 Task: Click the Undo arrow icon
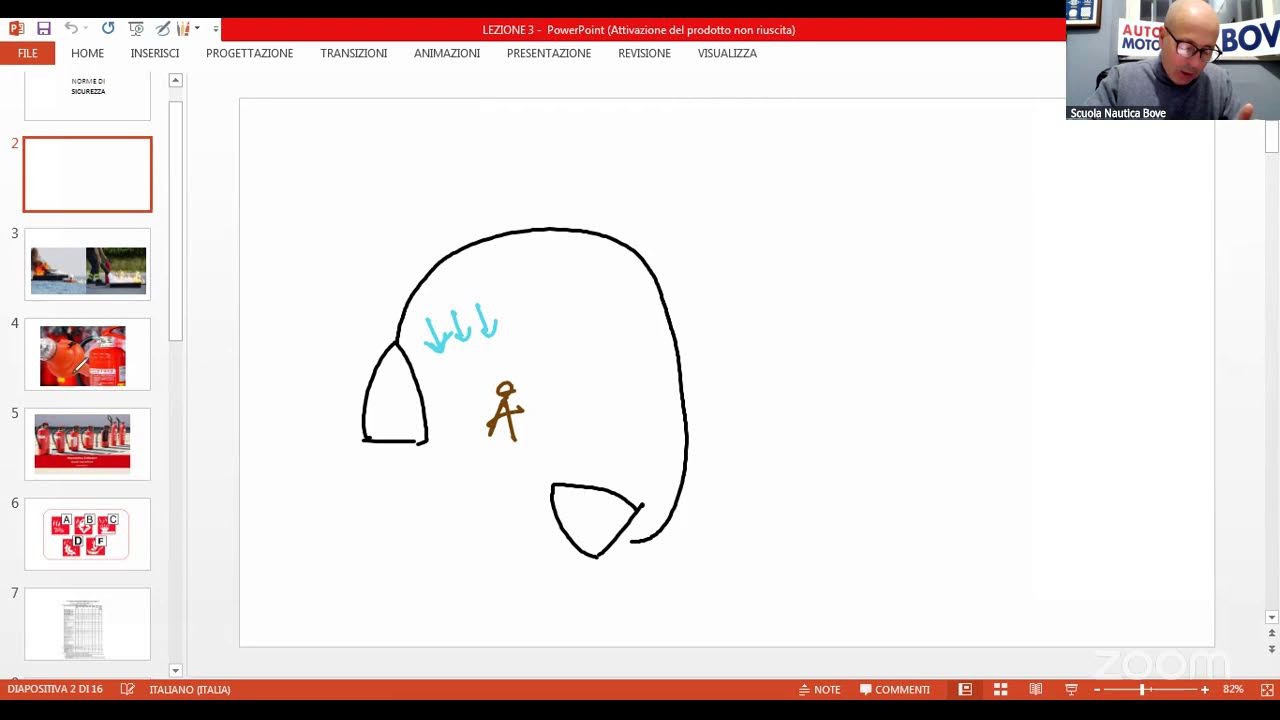point(70,29)
